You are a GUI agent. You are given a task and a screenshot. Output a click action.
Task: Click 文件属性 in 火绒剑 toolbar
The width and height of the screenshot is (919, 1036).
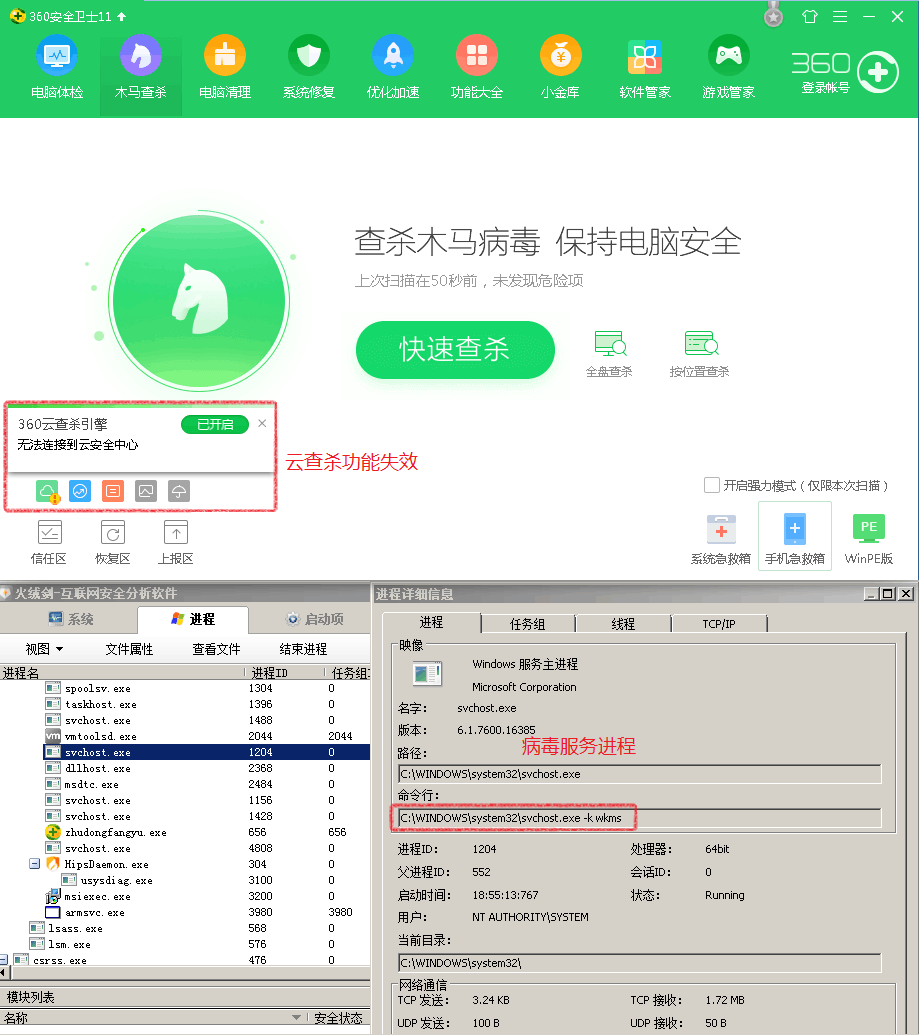click(129, 649)
